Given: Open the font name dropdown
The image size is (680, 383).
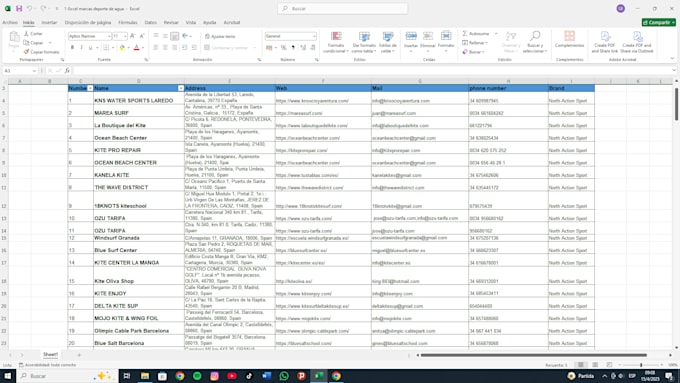Looking at the screenshot, I should click(x=109, y=36).
